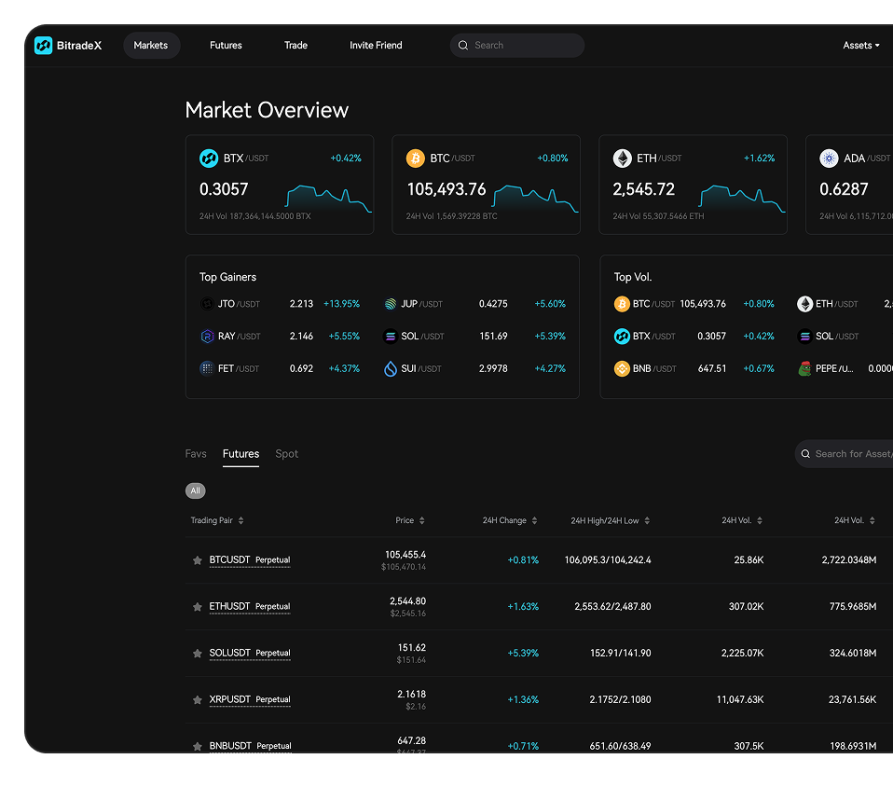Click the SUI droplet icon in Top Gainers
The image size is (893, 800).
pyautogui.click(x=390, y=369)
